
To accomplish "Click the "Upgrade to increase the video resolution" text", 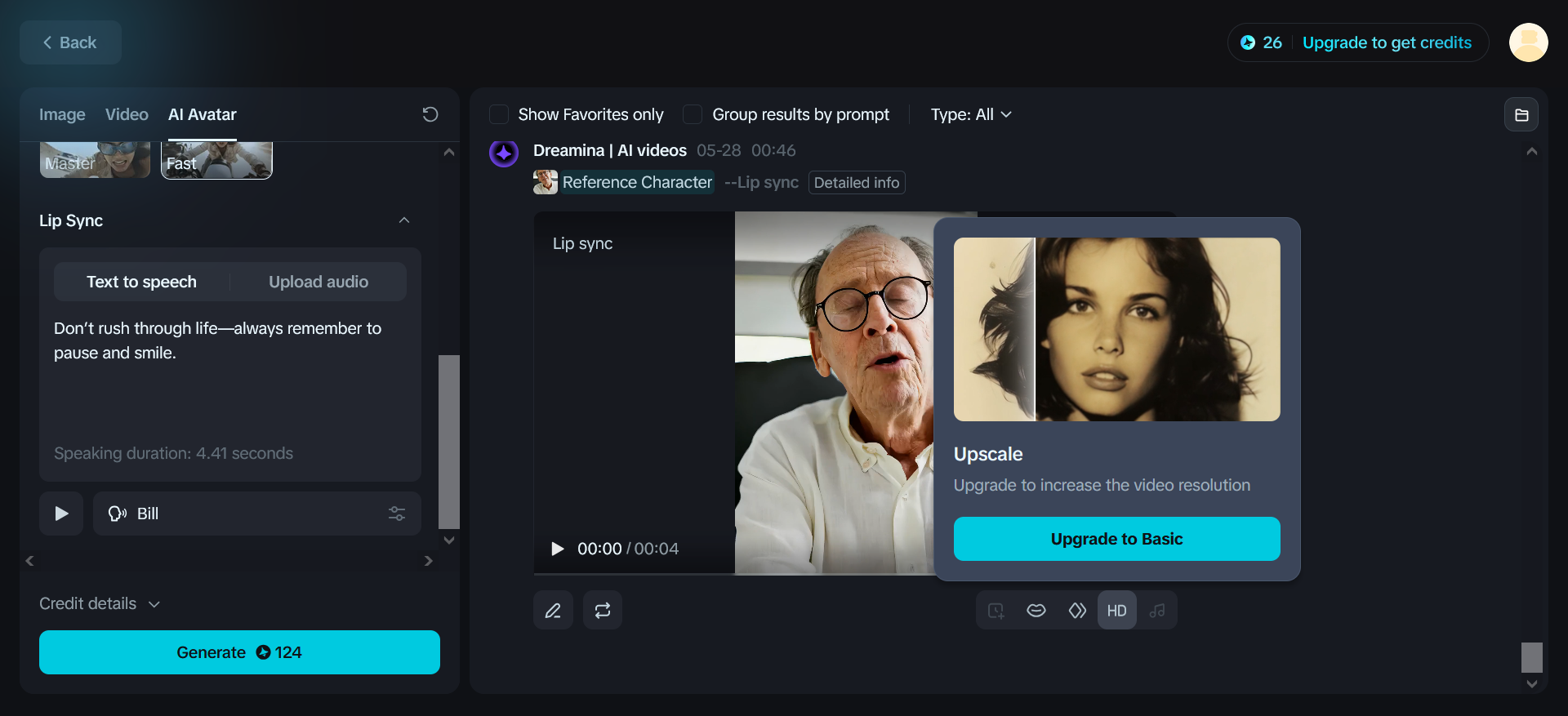I will pos(1102,485).
